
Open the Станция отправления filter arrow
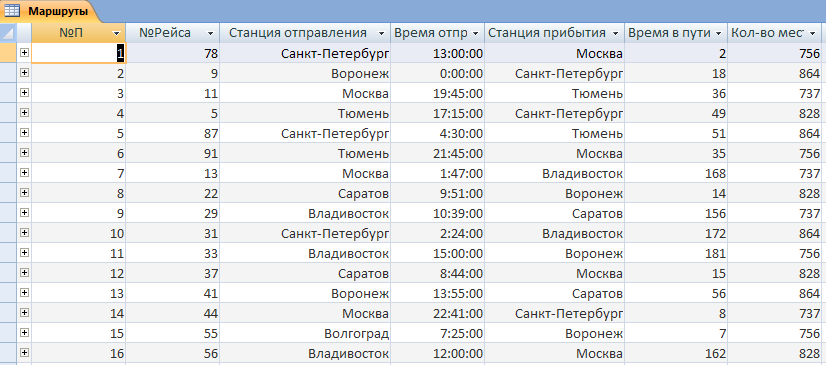point(381,33)
